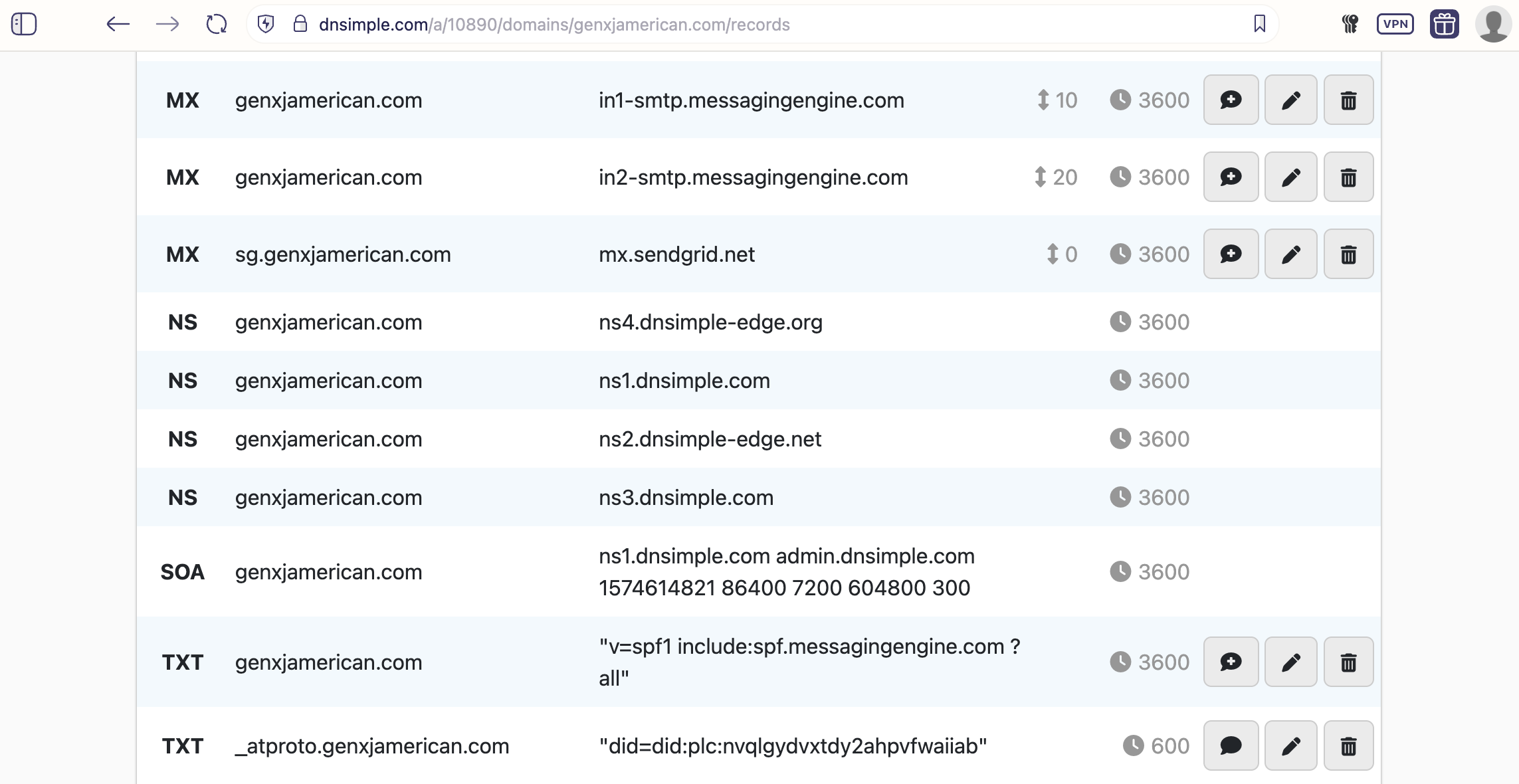Image resolution: width=1519 pixels, height=784 pixels.
Task: View the comment on the _atproto record
Action: click(x=1231, y=745)
